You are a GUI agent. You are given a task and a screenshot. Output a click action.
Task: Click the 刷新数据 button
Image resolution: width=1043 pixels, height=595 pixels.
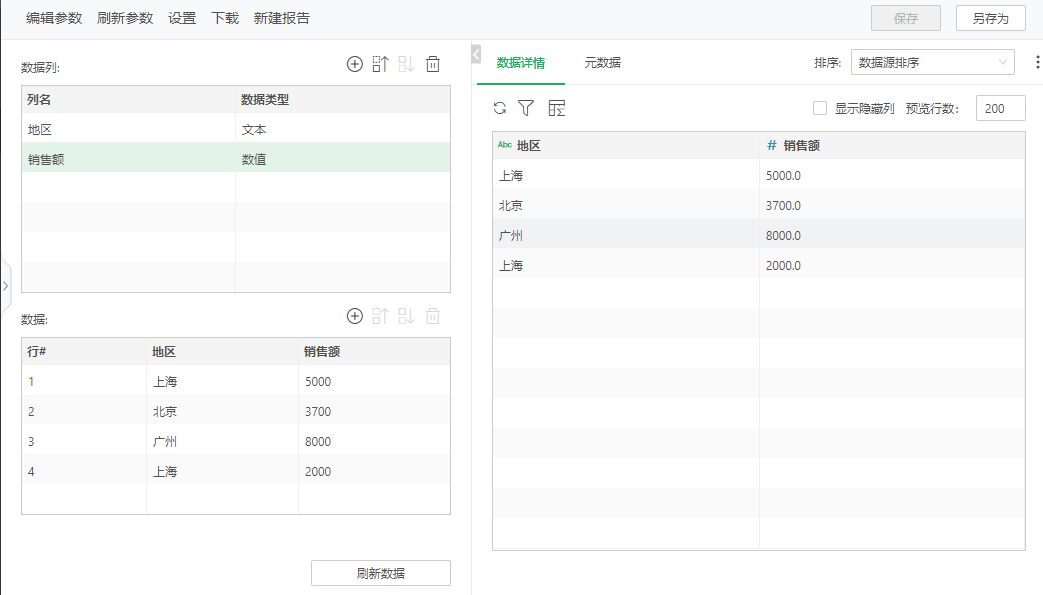click(x=381, y=573)
